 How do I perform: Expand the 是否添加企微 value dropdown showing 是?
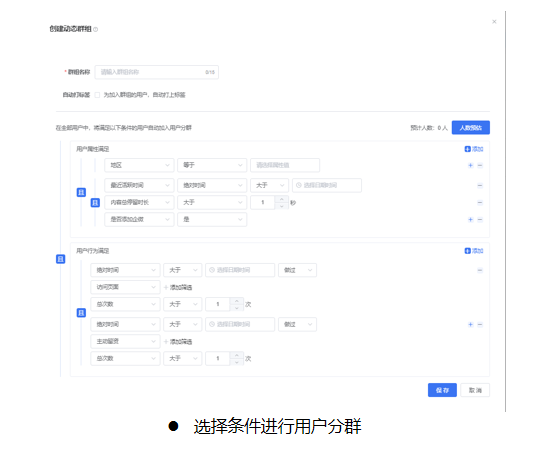pos(212,220)
